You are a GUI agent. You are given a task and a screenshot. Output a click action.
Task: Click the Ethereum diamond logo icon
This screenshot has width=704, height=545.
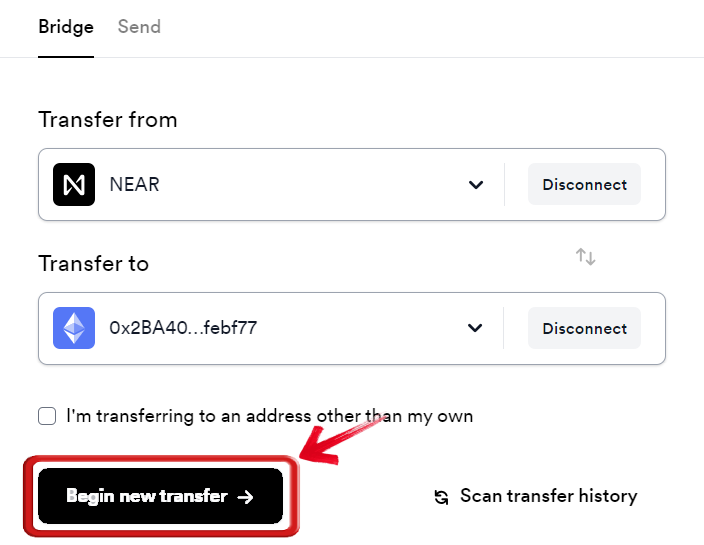click(x=74, y=328)
